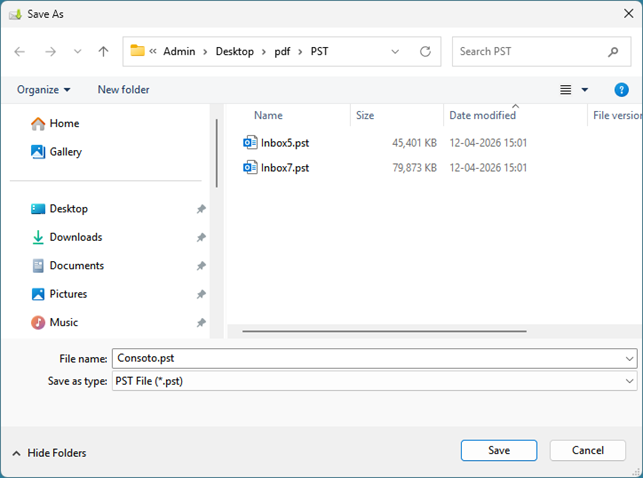Image resolution: width=643 pixels, height=478 pixels.
Task: Open the Organize menu
Action: coord(43,90)
